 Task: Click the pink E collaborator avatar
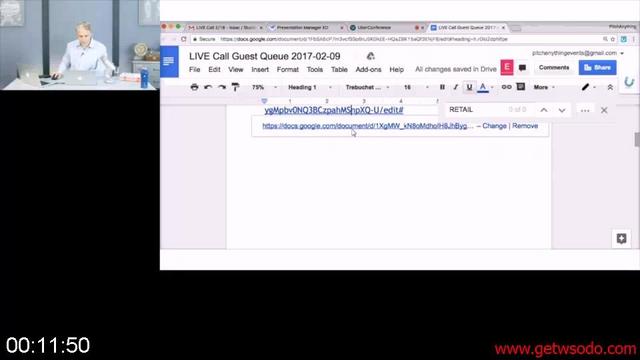(507, 67)
